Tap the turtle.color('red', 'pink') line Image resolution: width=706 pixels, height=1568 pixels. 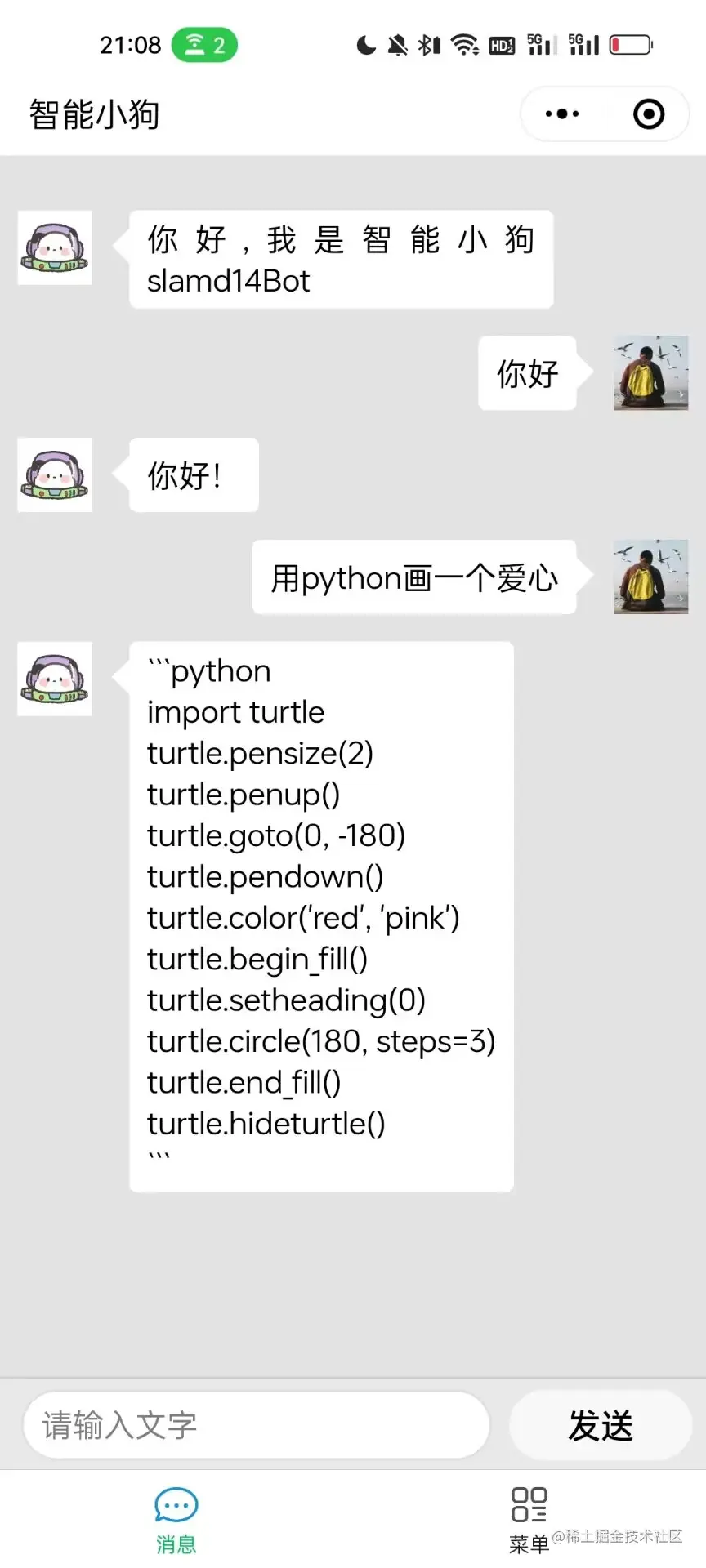303,918
